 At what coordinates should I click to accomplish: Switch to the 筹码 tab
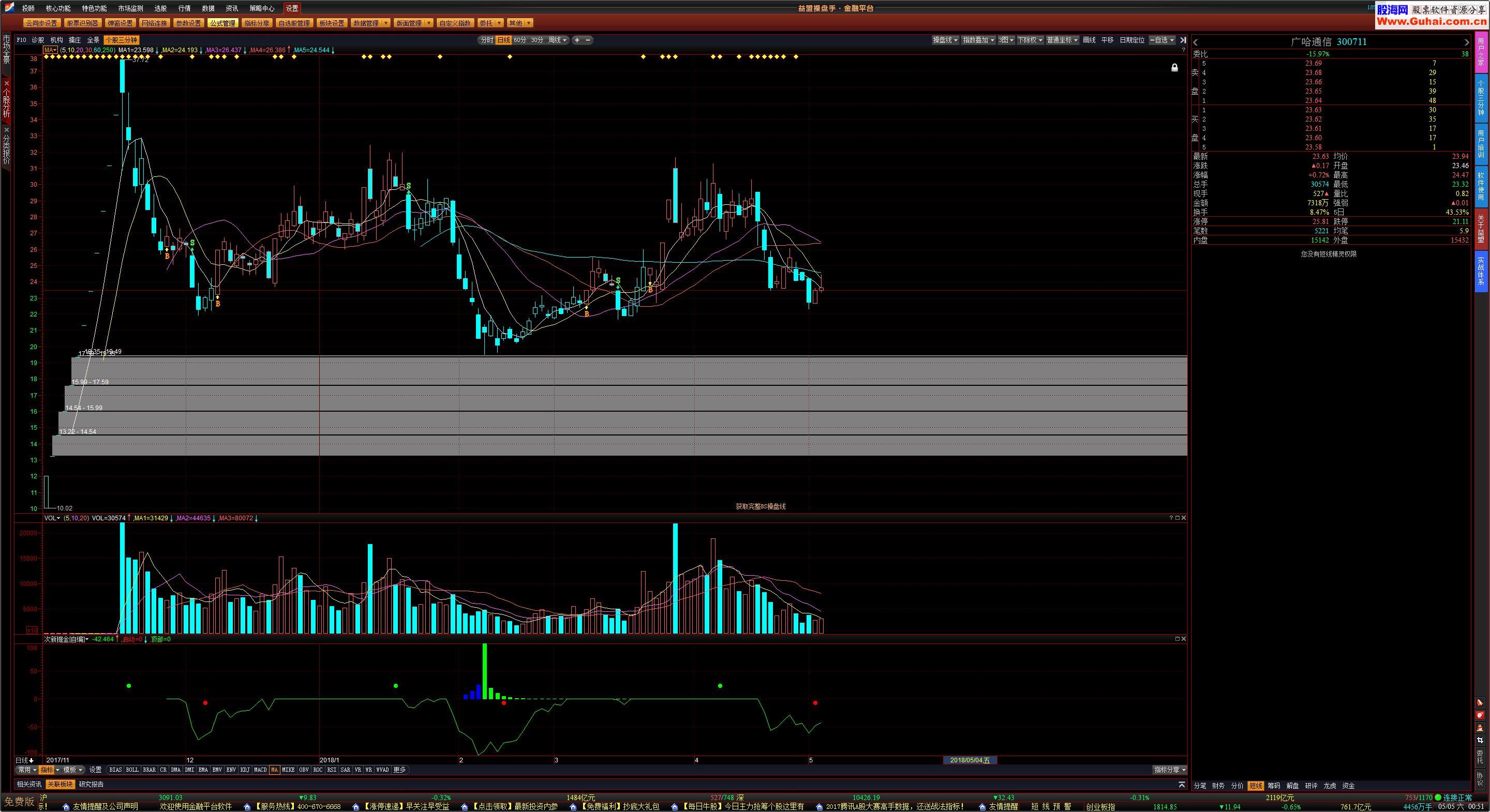(1274, 786)
